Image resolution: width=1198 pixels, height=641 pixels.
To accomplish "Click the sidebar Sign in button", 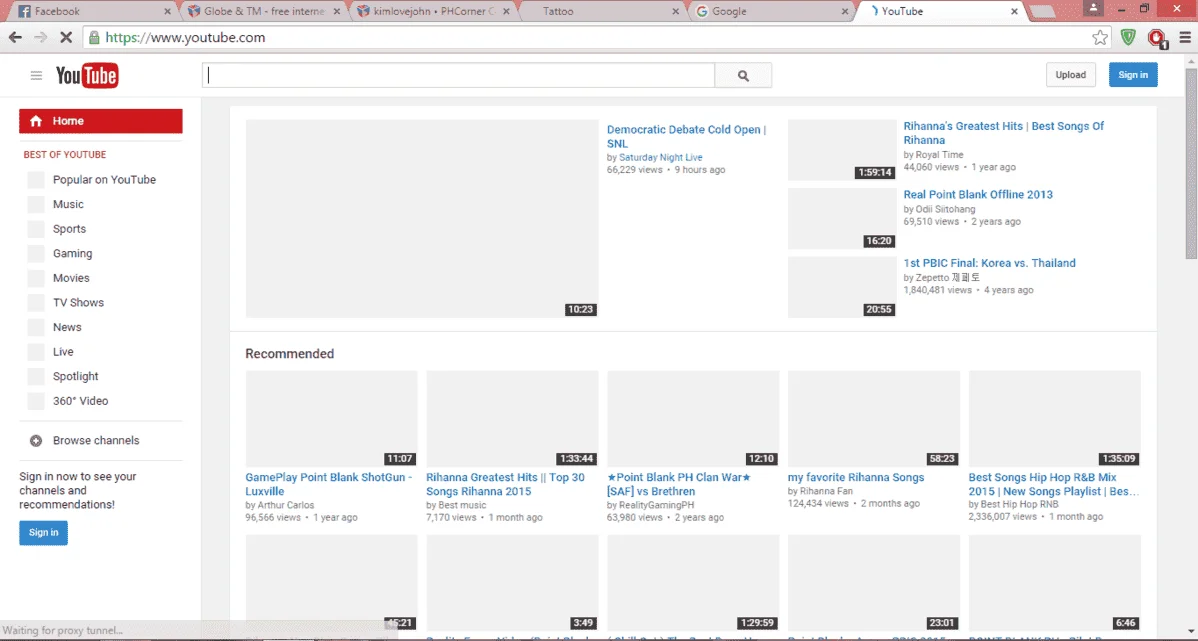I will pos(44,533).
